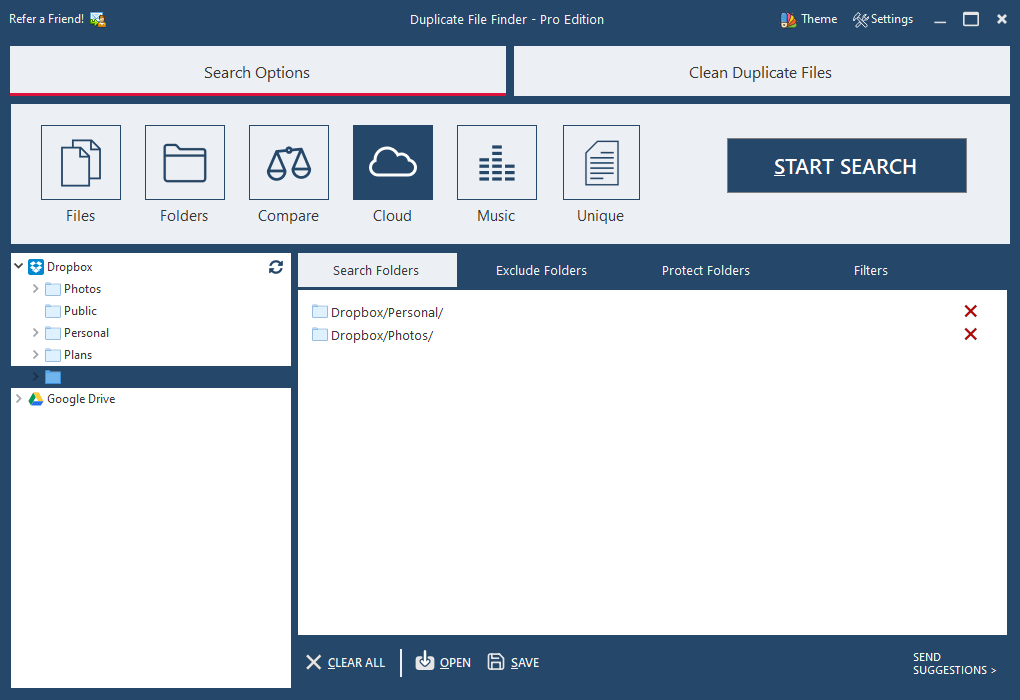Click the highlighted unnamed folder icon
This screenshot has width=1020, height=700.
pyautogui.click(x=53, y=377)
